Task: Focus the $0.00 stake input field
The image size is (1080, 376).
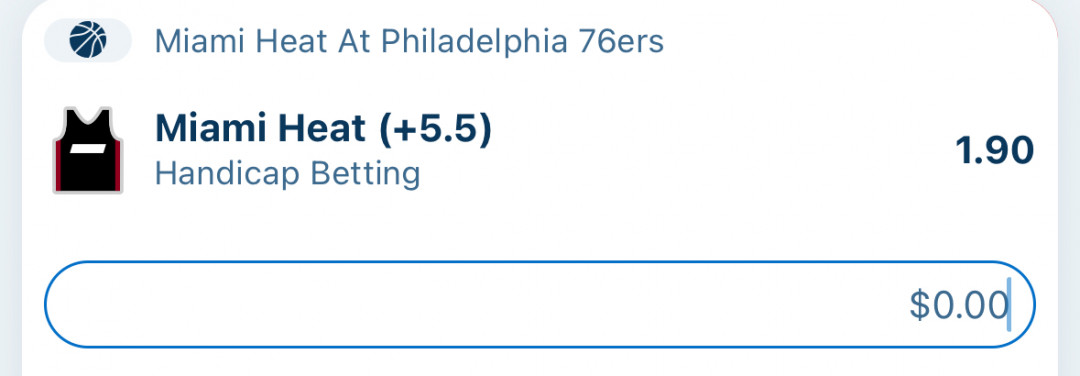Action: pyautogui.click(x=540, y=304)
